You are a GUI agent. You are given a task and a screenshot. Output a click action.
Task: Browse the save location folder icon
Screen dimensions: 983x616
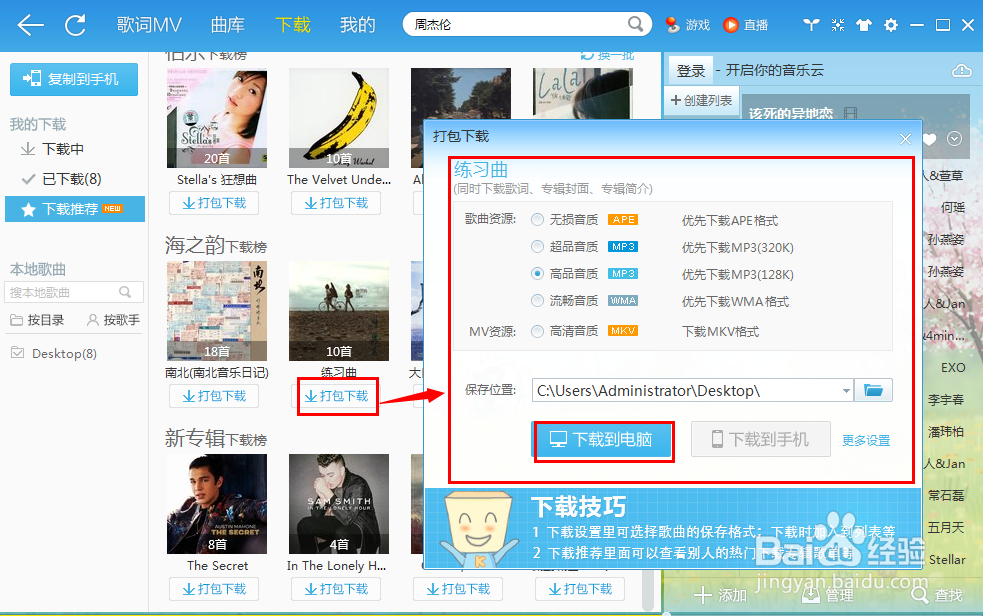[x=873, y=390]
